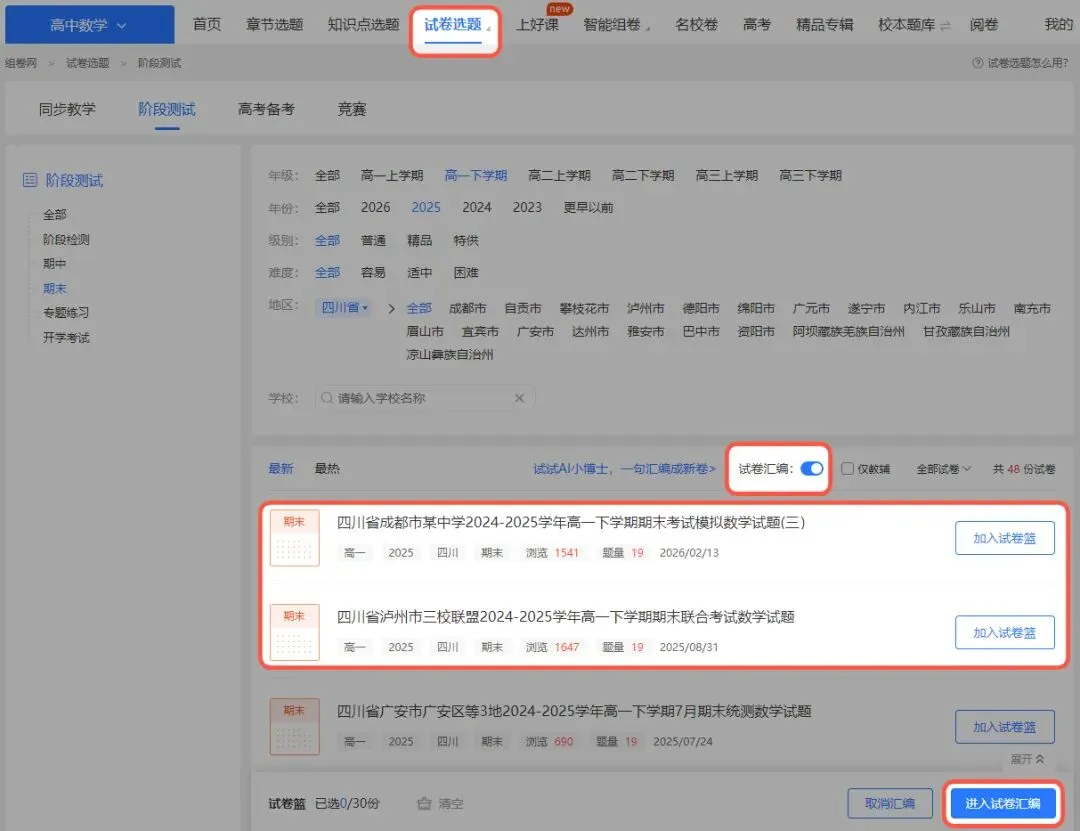Screen dimensions: 1080x831
Task: Click the search magnifier icon in school field
Action: point(326,398)
